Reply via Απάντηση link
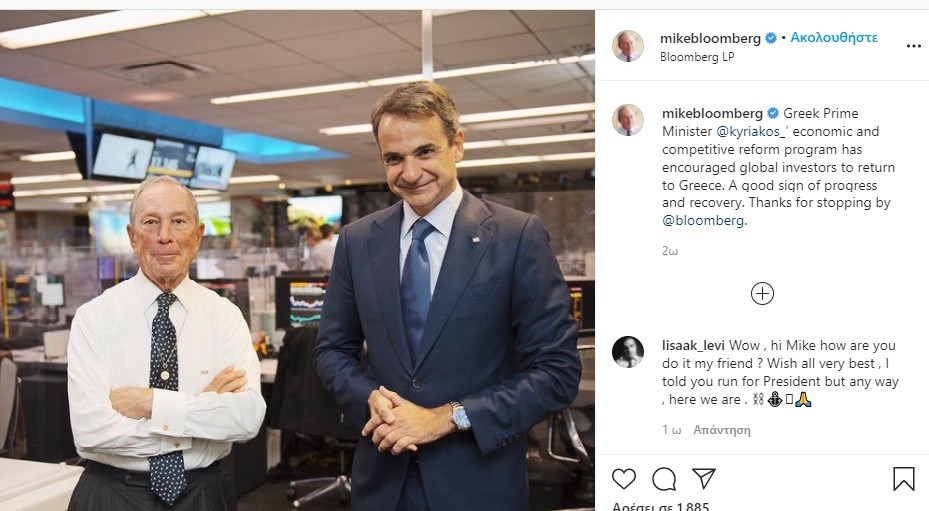929x511 pixels. tap(722, 430)
